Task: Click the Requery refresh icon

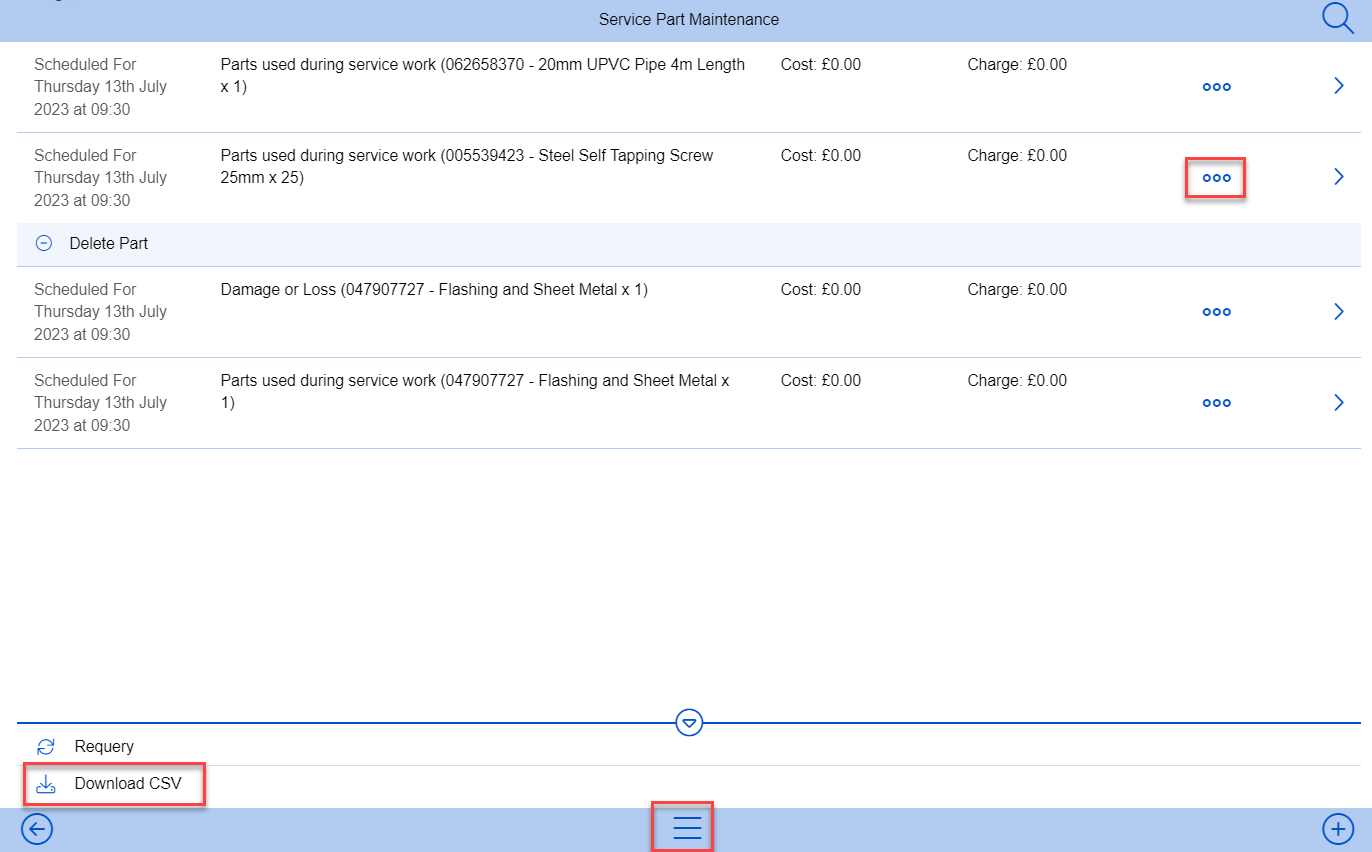Action: pyautogui.click(x=45, y=747)
